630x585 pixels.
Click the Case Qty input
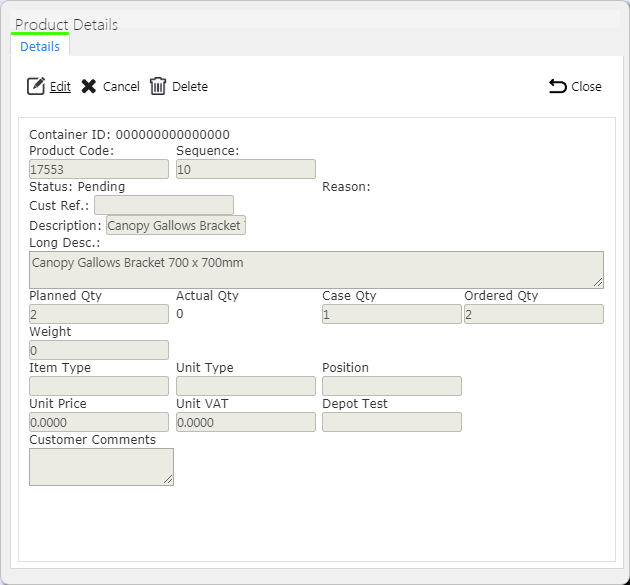392,314
